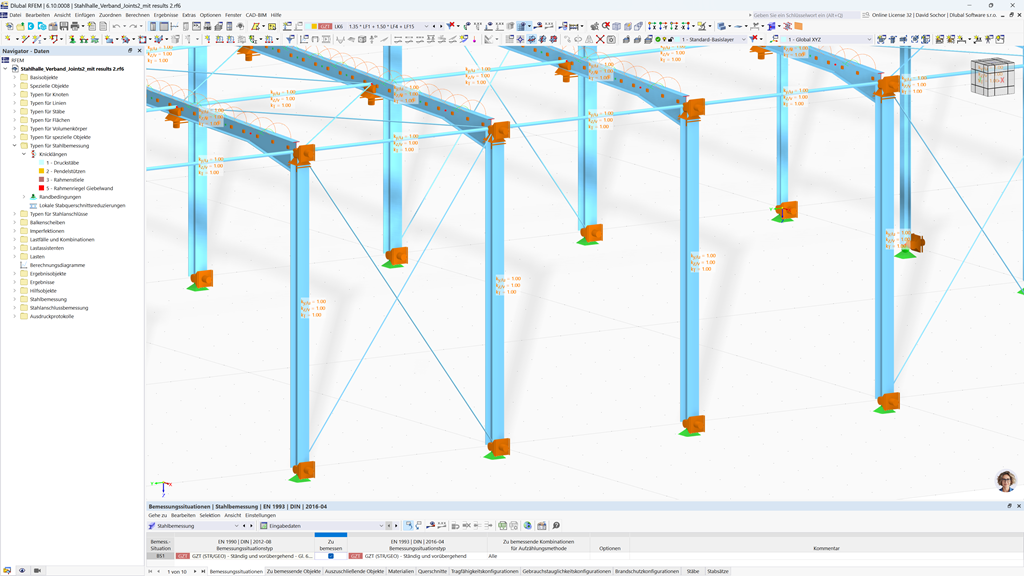Screen dimensions: 1024x576
Task: Select 3 - Rahmenstiele tree item
Action: coord(65,180)
